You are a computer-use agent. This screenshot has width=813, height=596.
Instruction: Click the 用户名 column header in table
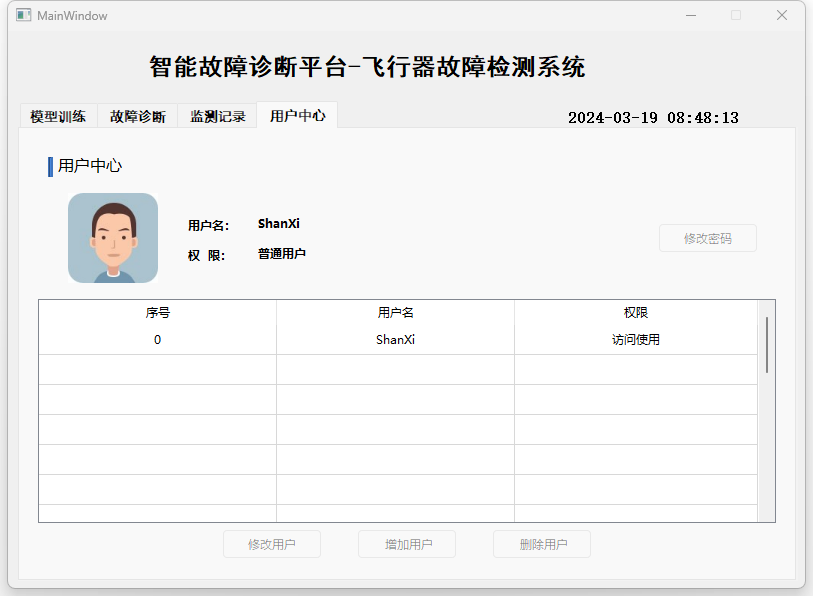tap(395, 313)
